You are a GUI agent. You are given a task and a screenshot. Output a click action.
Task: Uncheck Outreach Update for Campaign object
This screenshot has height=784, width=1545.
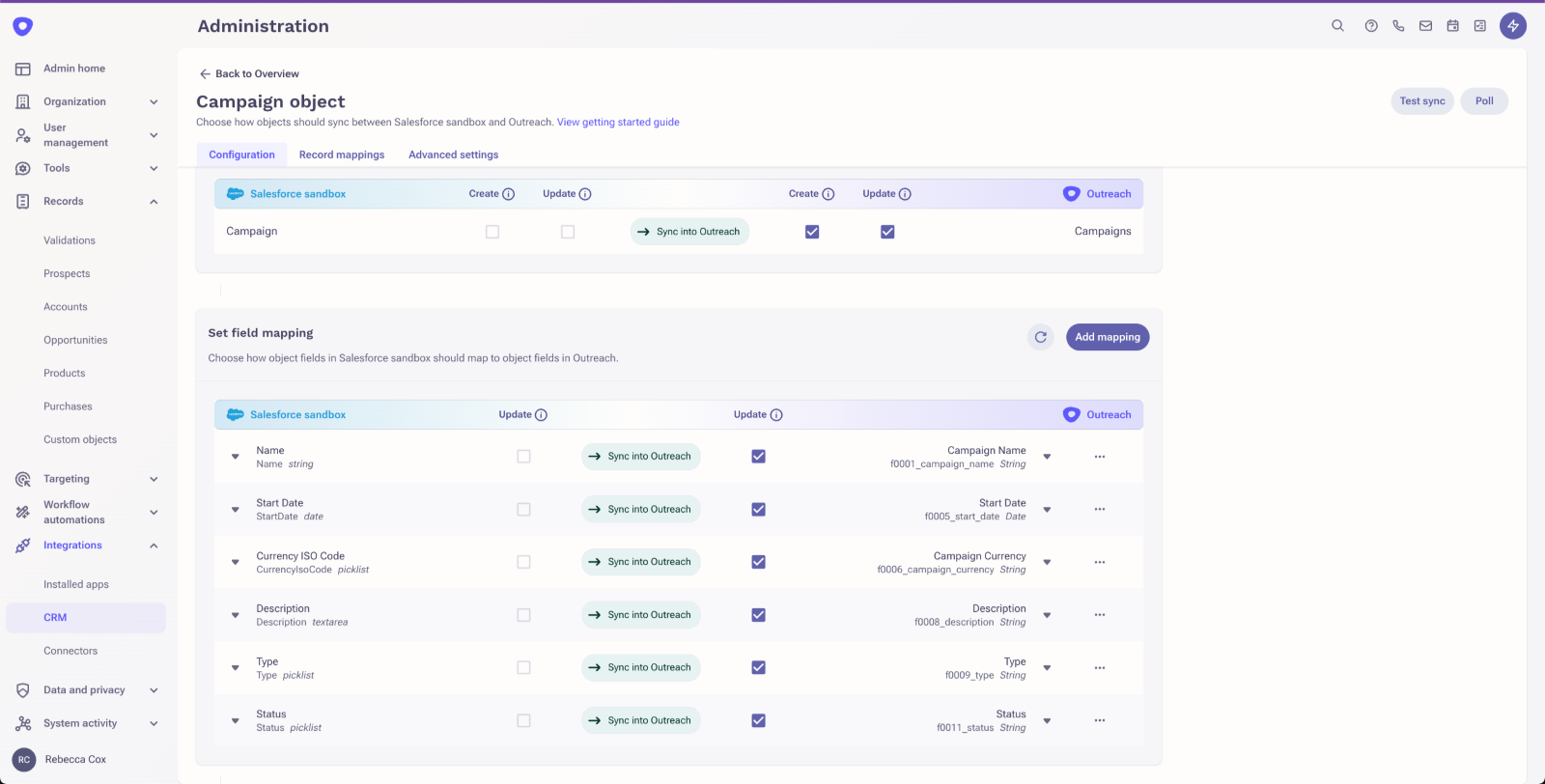[x=887, y=232]
